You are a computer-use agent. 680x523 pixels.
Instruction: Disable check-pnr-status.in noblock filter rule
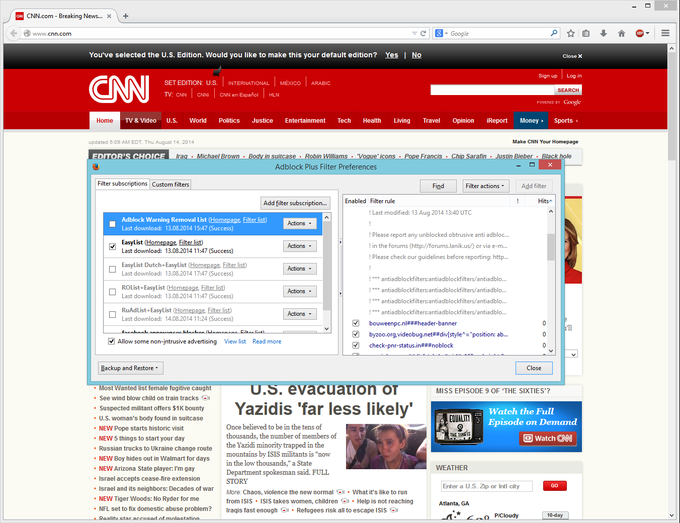click(356, 346)
